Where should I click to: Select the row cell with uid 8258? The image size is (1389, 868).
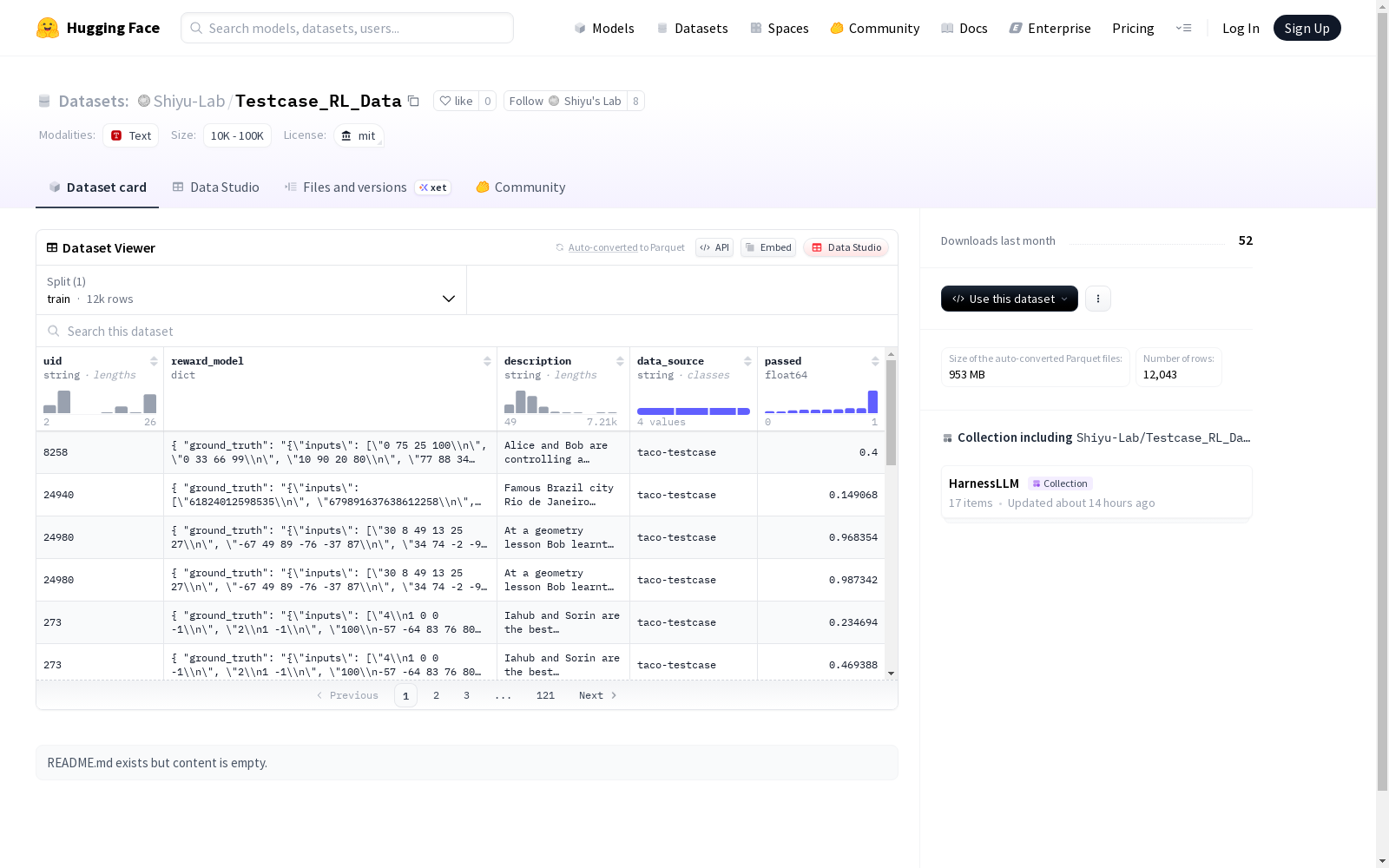tap(100, 452)
